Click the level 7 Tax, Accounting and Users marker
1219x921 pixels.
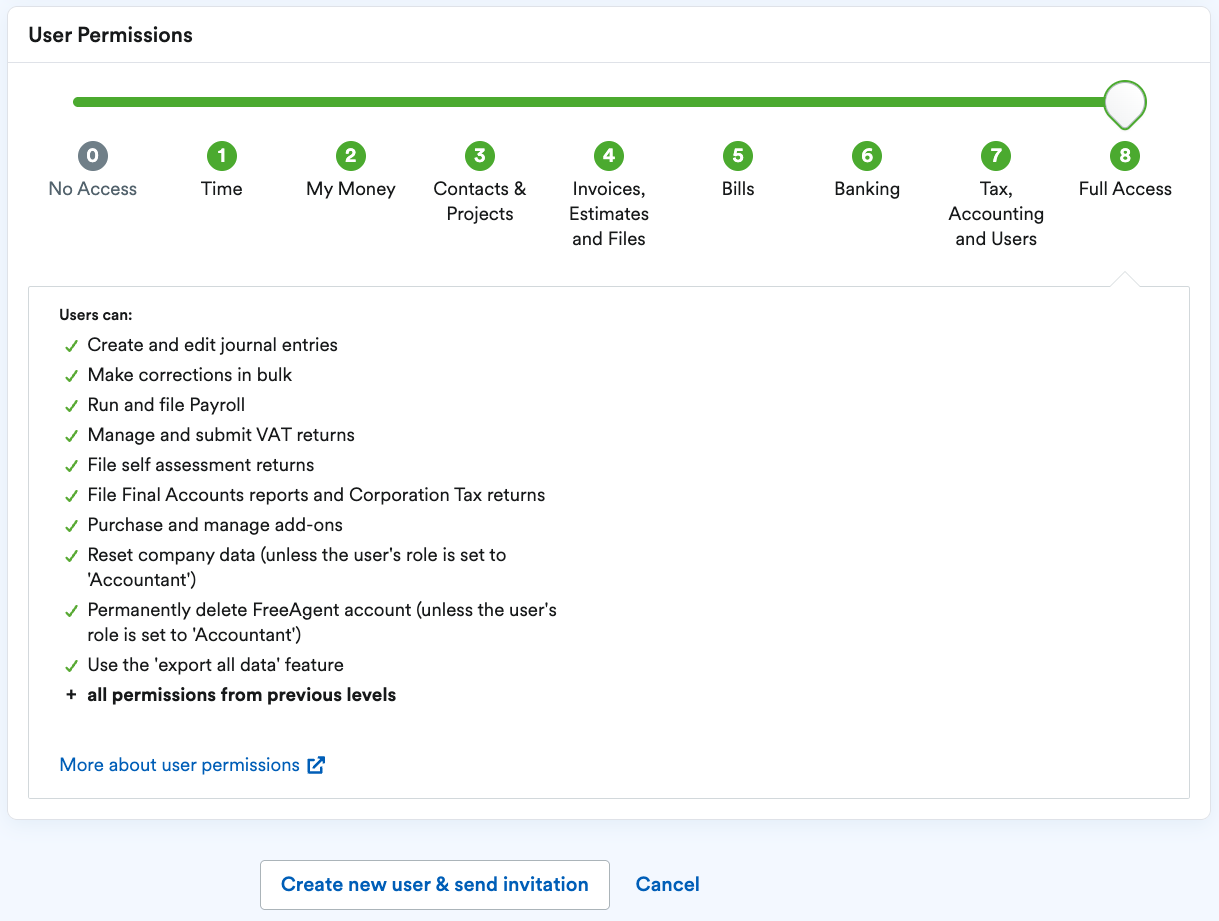coord(995,156)
